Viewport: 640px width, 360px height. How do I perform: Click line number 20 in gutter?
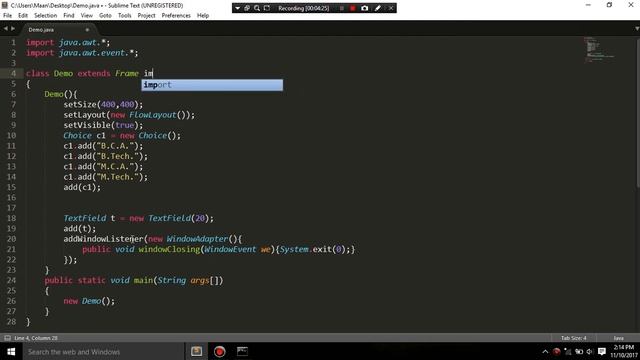click(11, 239)
